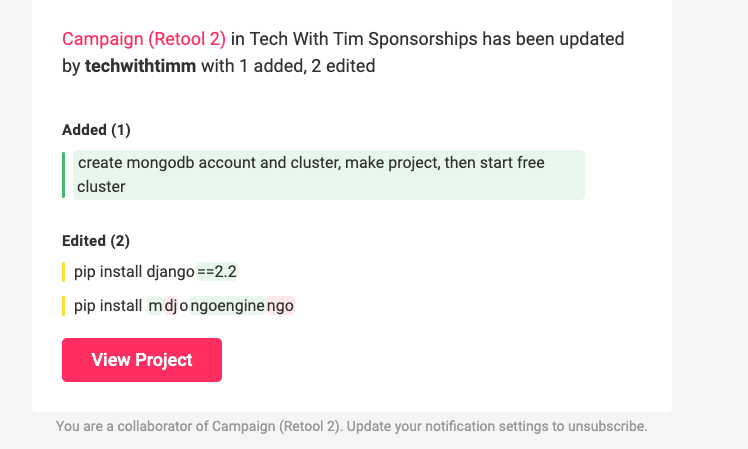Click the word cluster on second added line
The width and height of the screenshot is (748, 449).
pos(101,187)
